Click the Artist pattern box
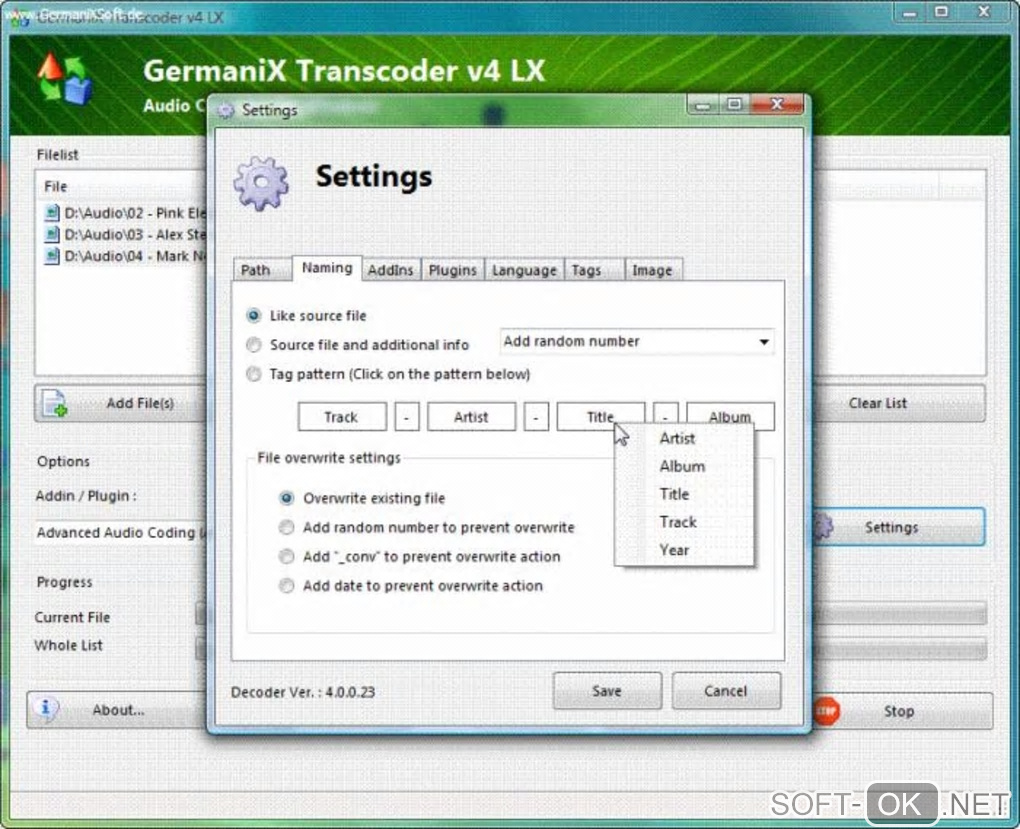Viewport: 1020px width, 829px height. tap(472, 416)
